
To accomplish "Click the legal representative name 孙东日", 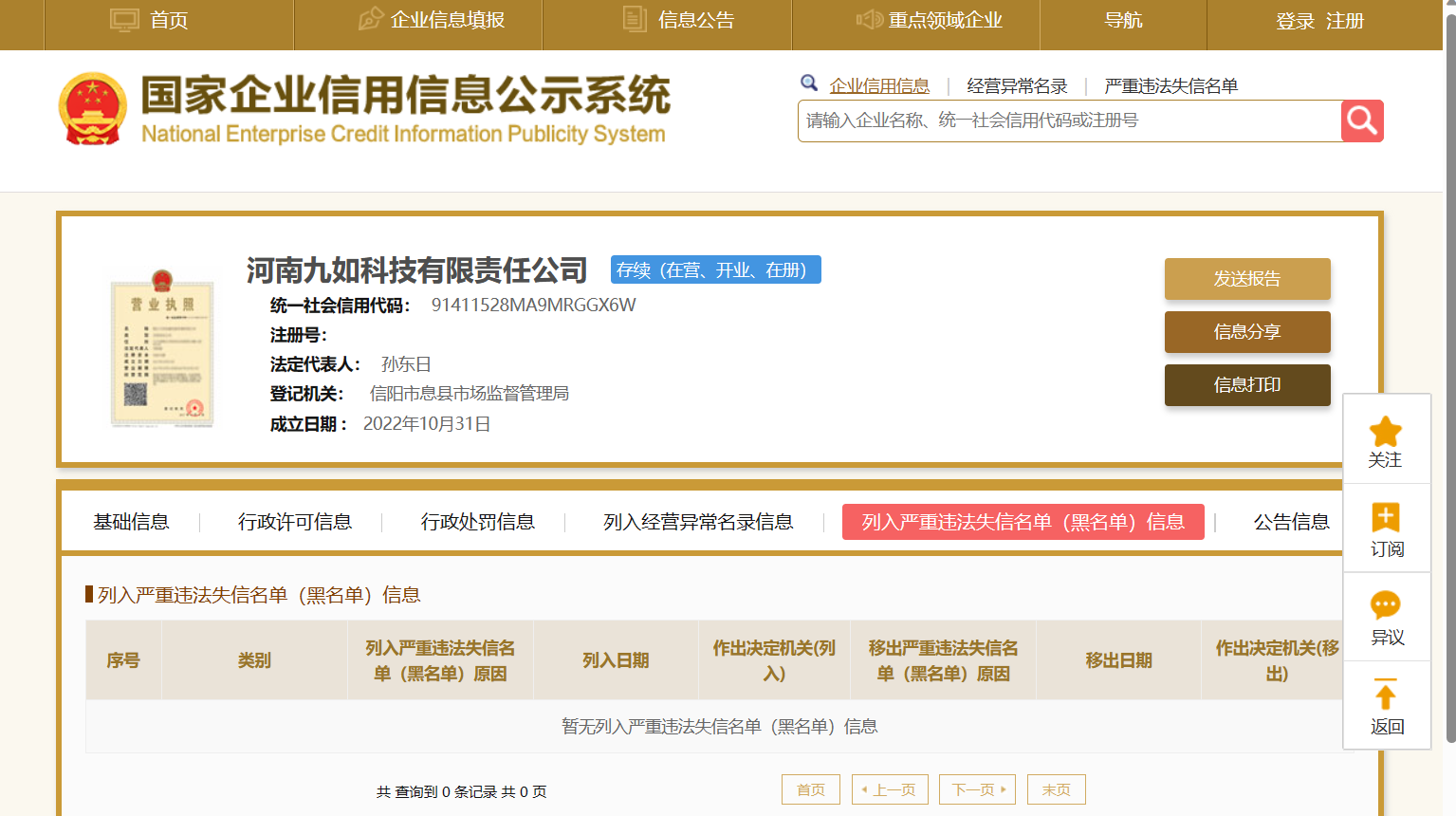I will [406, 364].
